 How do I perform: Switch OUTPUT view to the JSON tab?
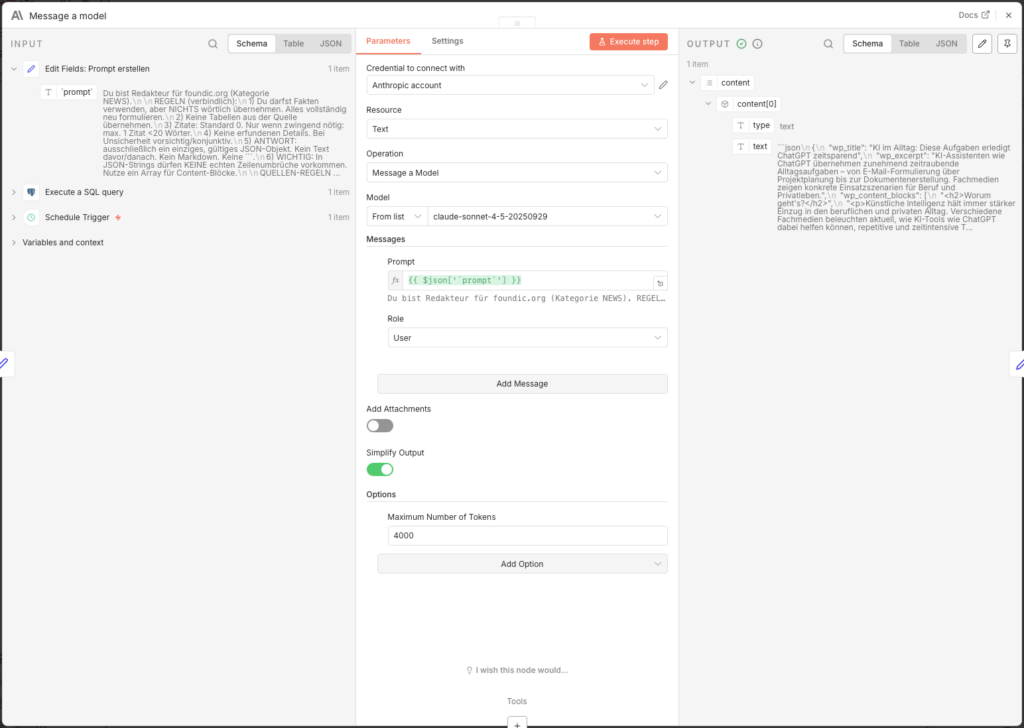[x=946, y=44]
